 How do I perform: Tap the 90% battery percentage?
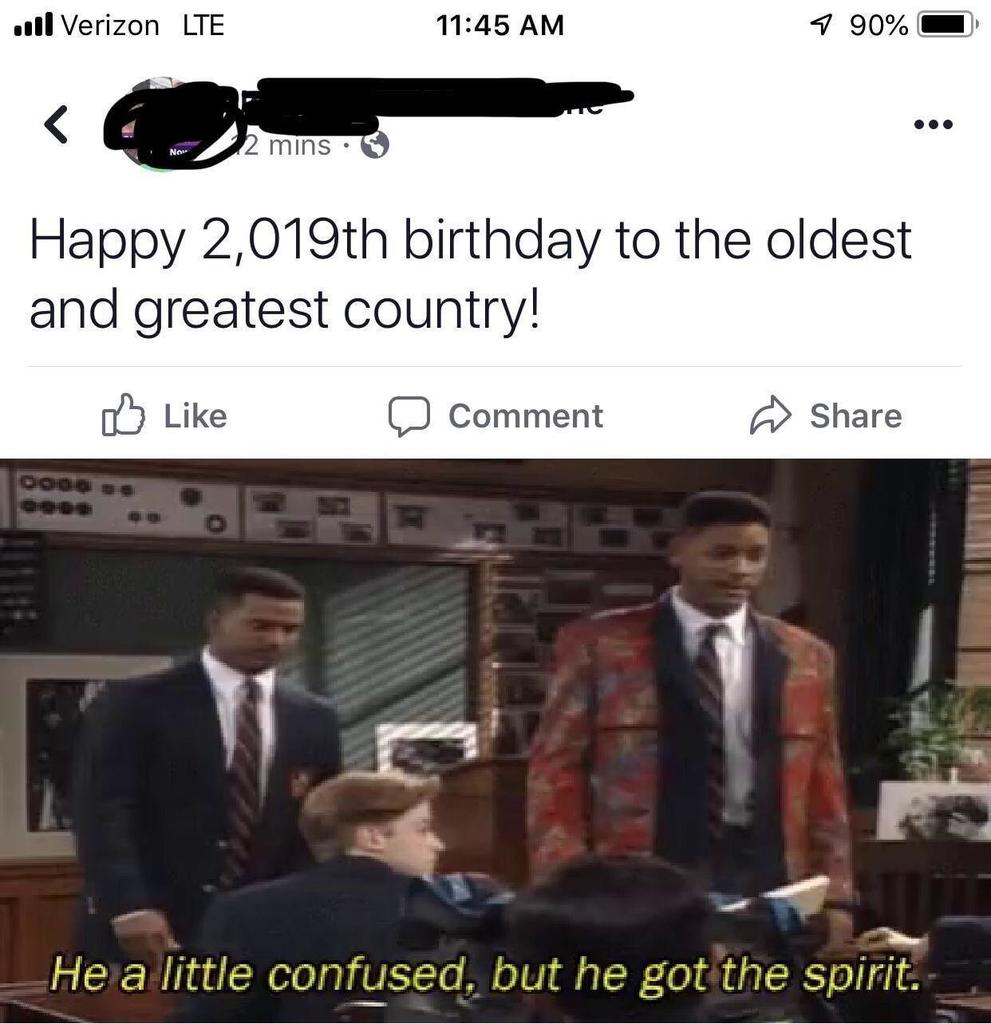[x=879, y=25]
